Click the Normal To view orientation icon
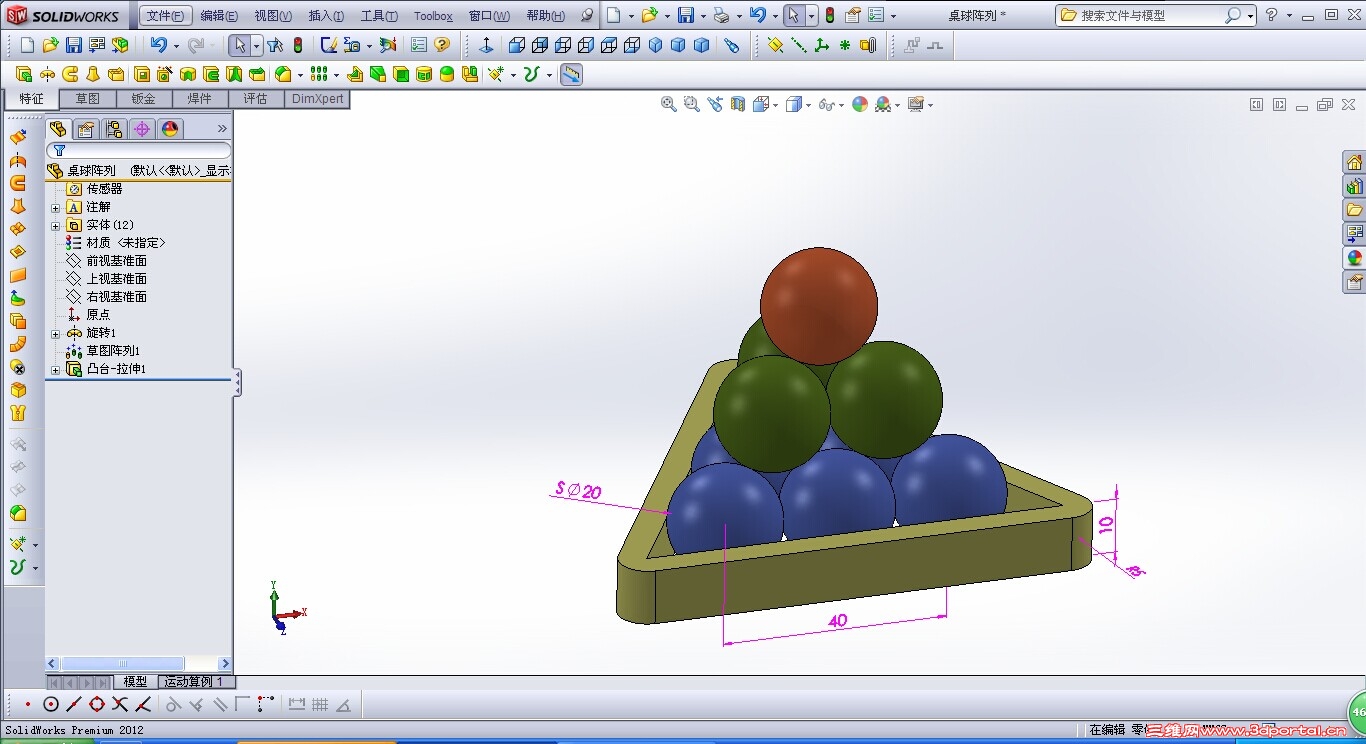The image size is (1366, 744). 486,45
